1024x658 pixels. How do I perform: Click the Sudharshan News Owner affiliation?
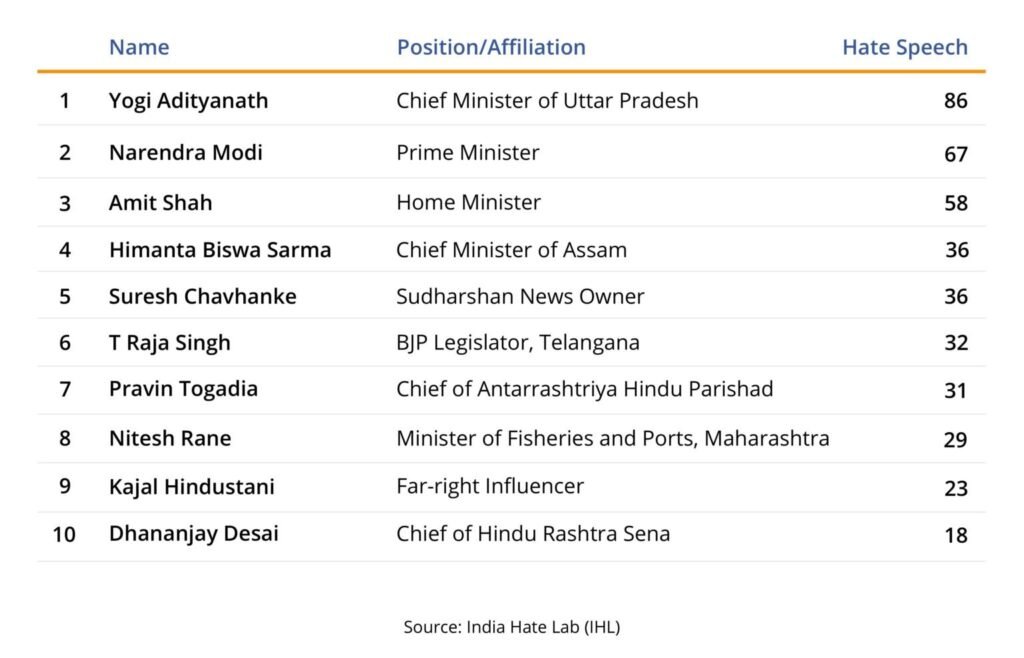point(520,296)
